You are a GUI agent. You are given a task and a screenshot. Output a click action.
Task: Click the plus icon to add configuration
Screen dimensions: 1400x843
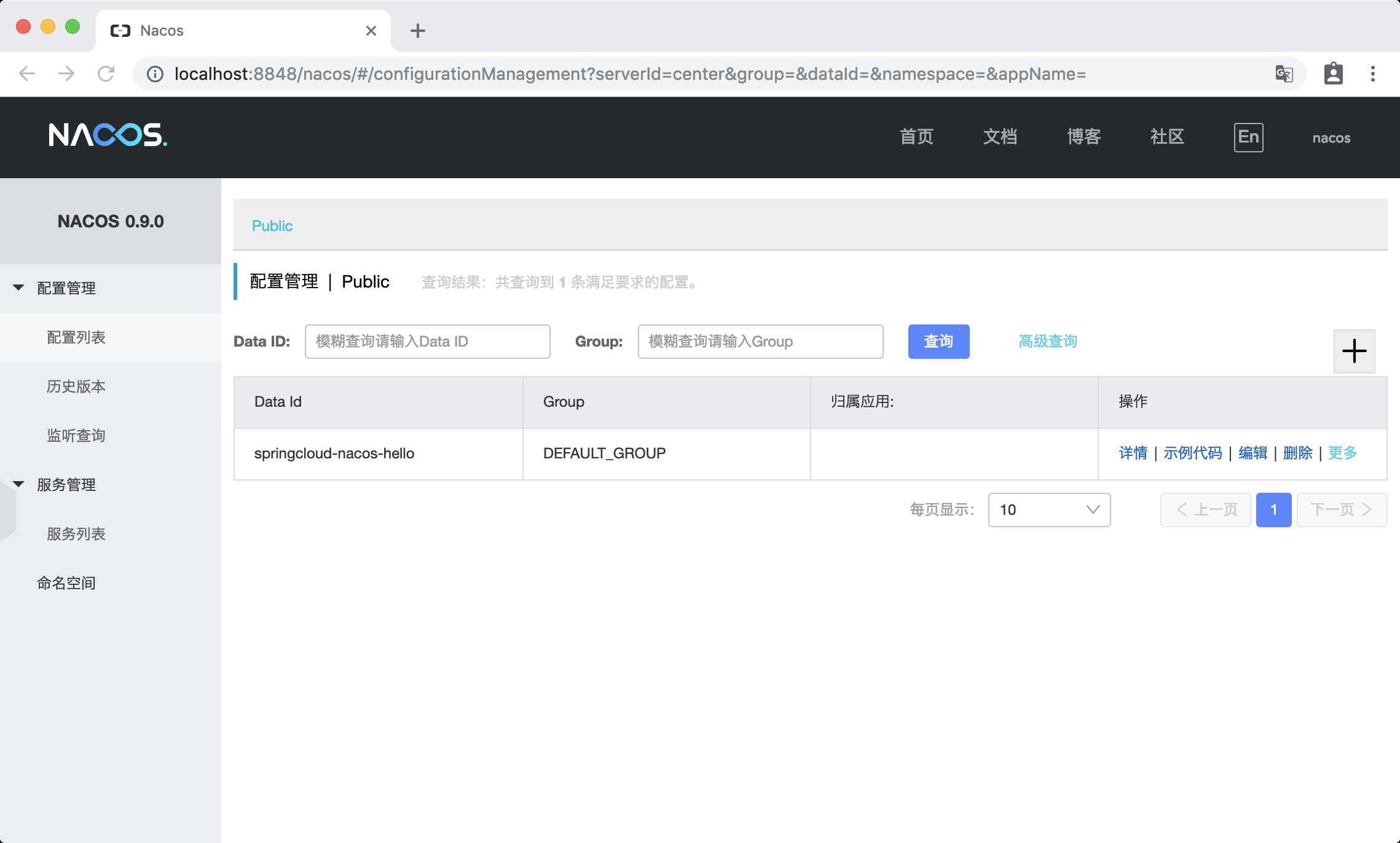tap(1354, 351)
